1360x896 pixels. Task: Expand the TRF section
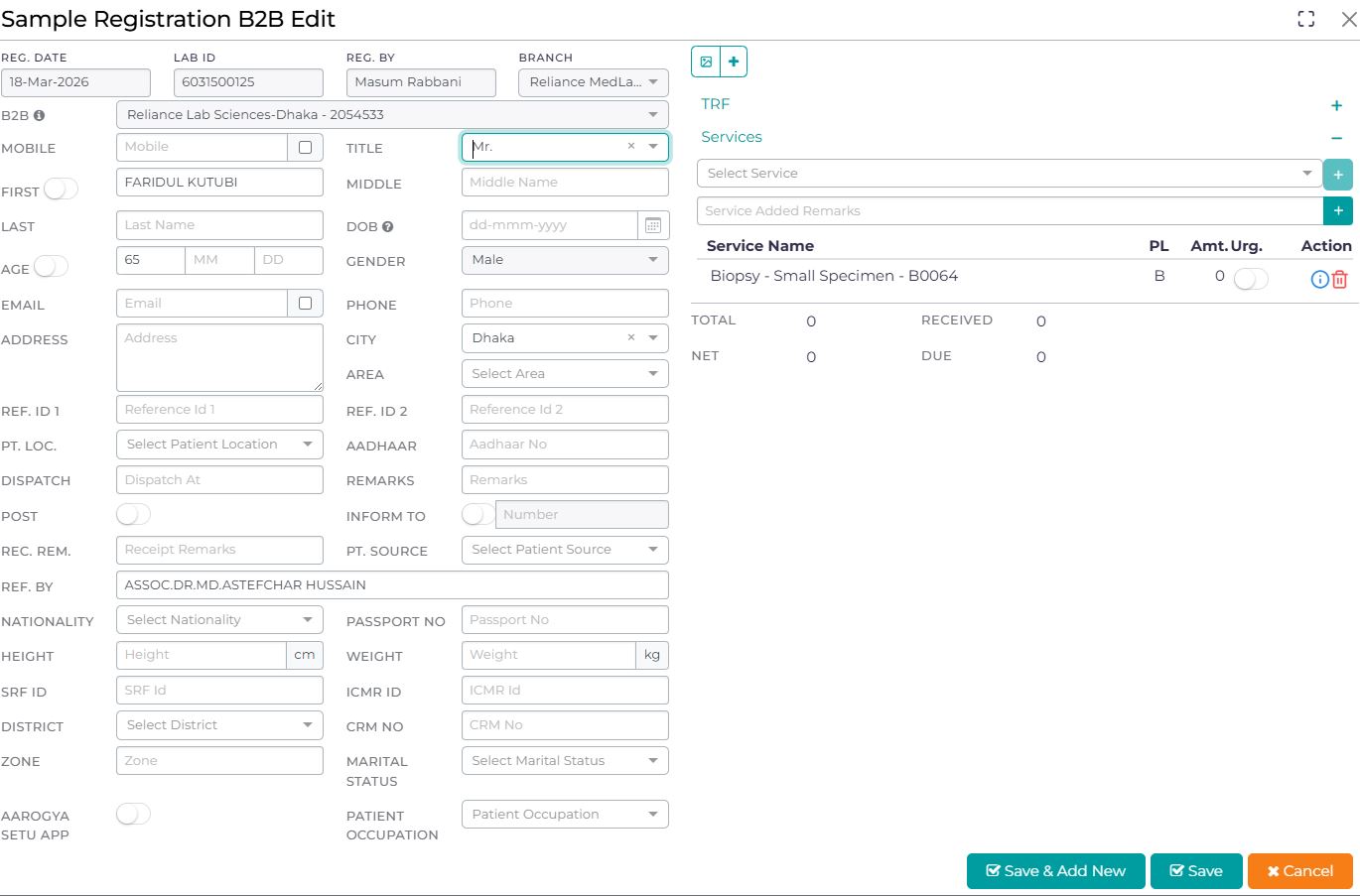[x=1336, y=105]
